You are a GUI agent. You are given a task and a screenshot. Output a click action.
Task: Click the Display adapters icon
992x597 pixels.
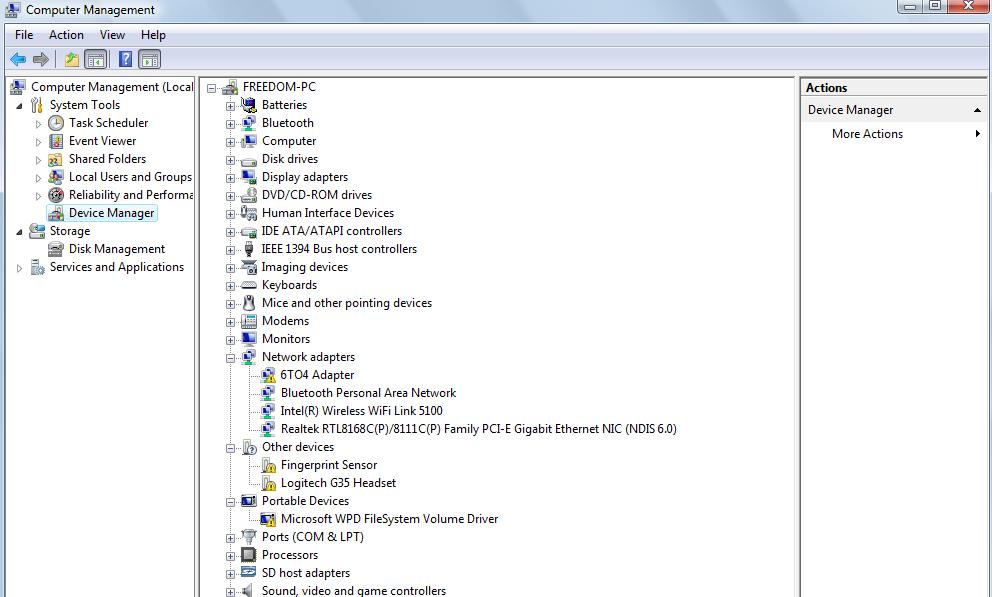(x=249, y=177)
